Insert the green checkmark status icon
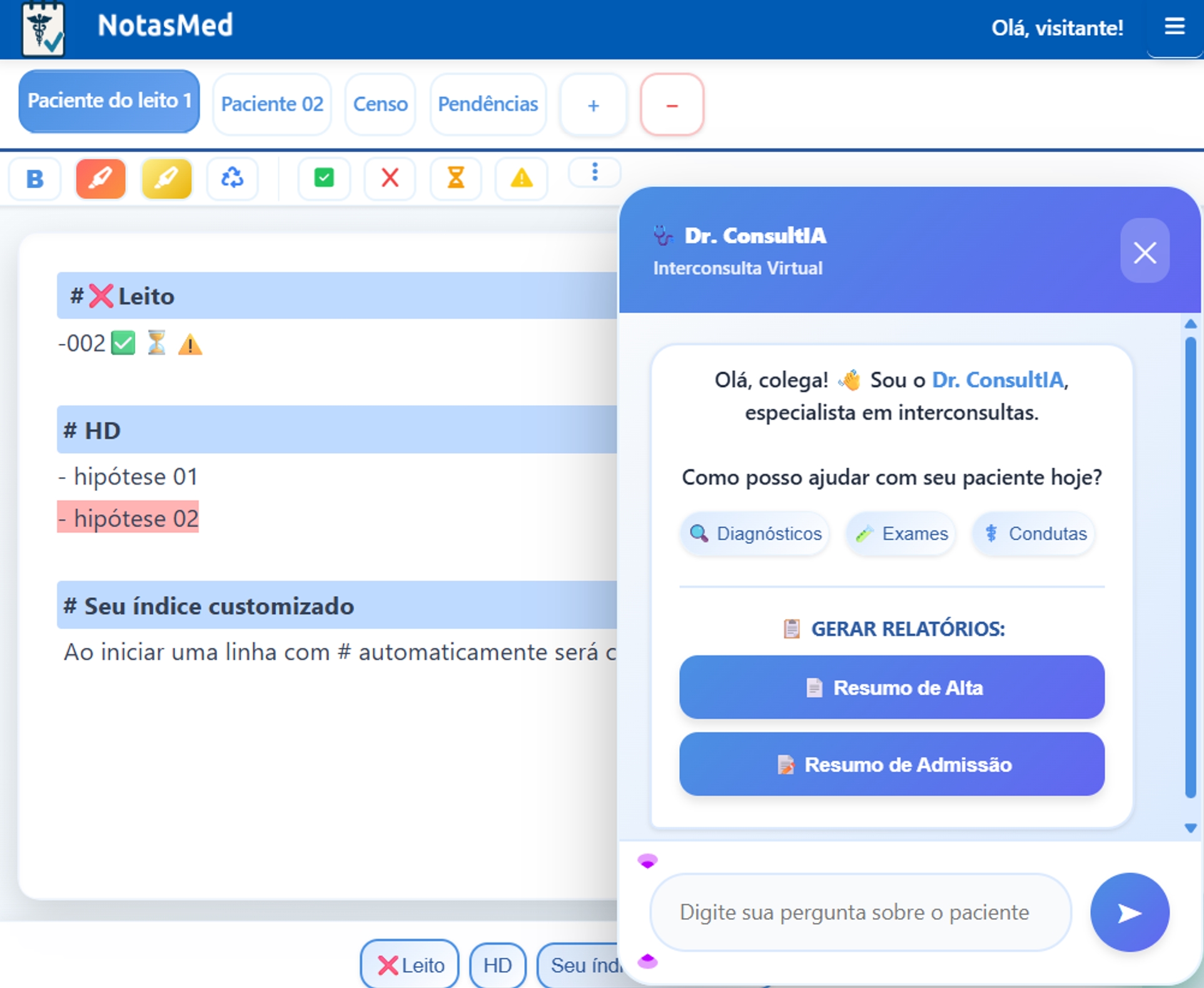Image resolution: width=1204 pixels, height=988 pixels. click(x=324, y=179)
